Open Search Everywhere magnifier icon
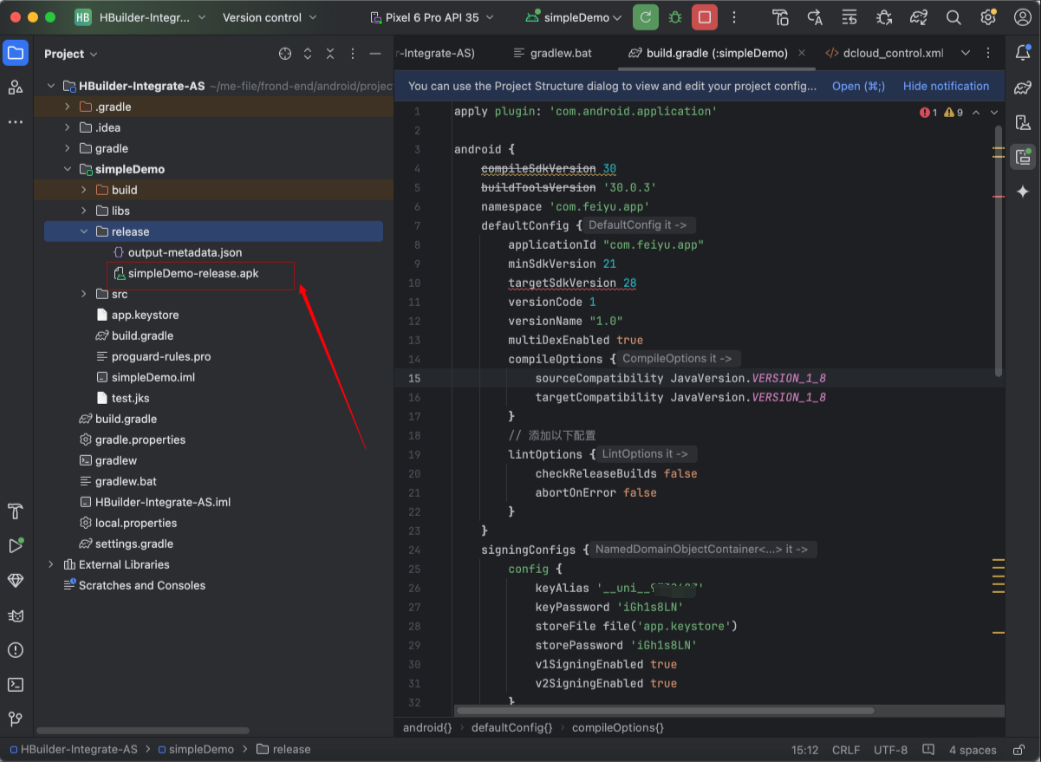The height and width of the screenshot is (762, 1041). pos(953,17)
